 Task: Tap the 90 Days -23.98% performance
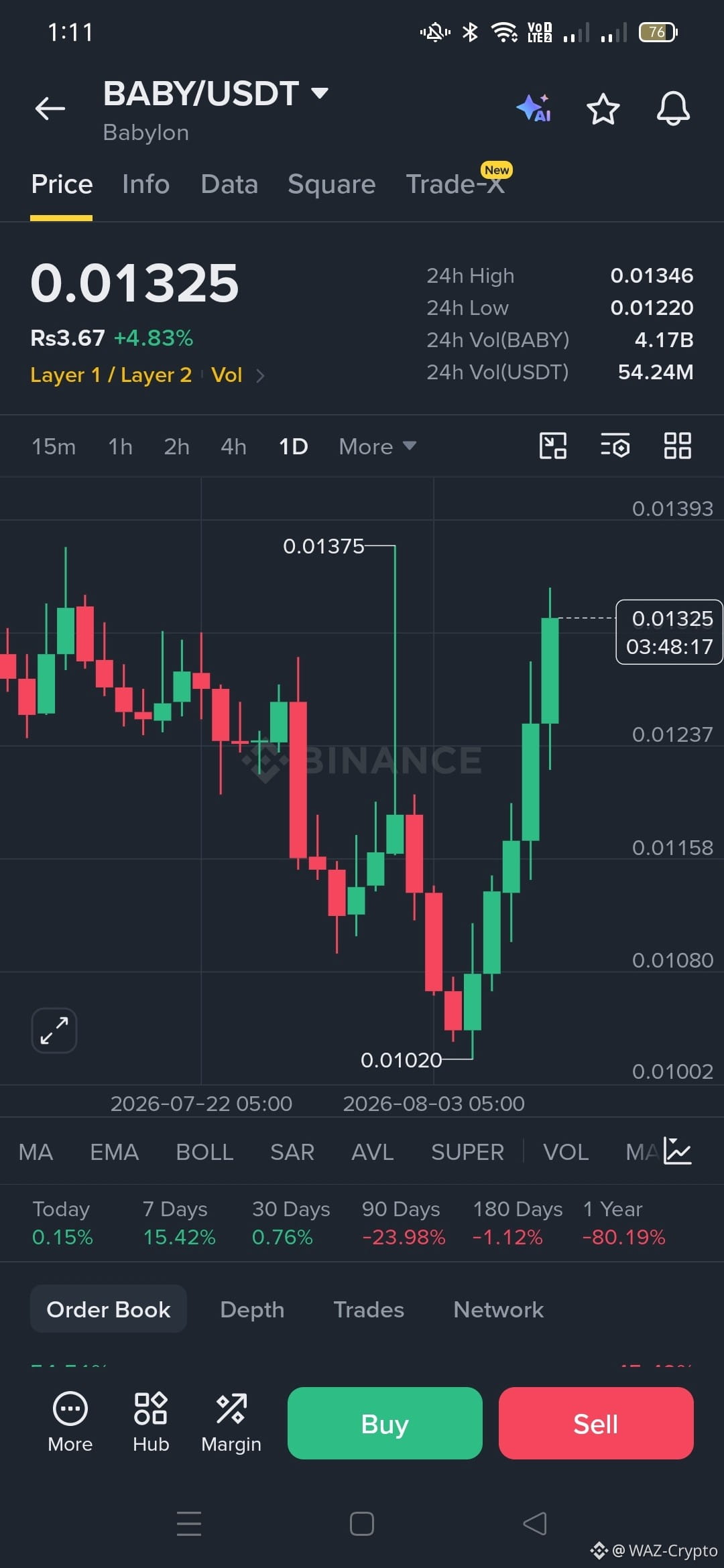pos(404,1223)
